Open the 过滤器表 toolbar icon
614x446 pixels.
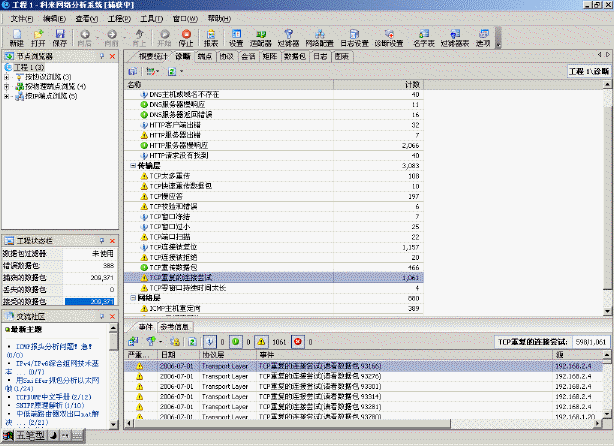(455, 38)
